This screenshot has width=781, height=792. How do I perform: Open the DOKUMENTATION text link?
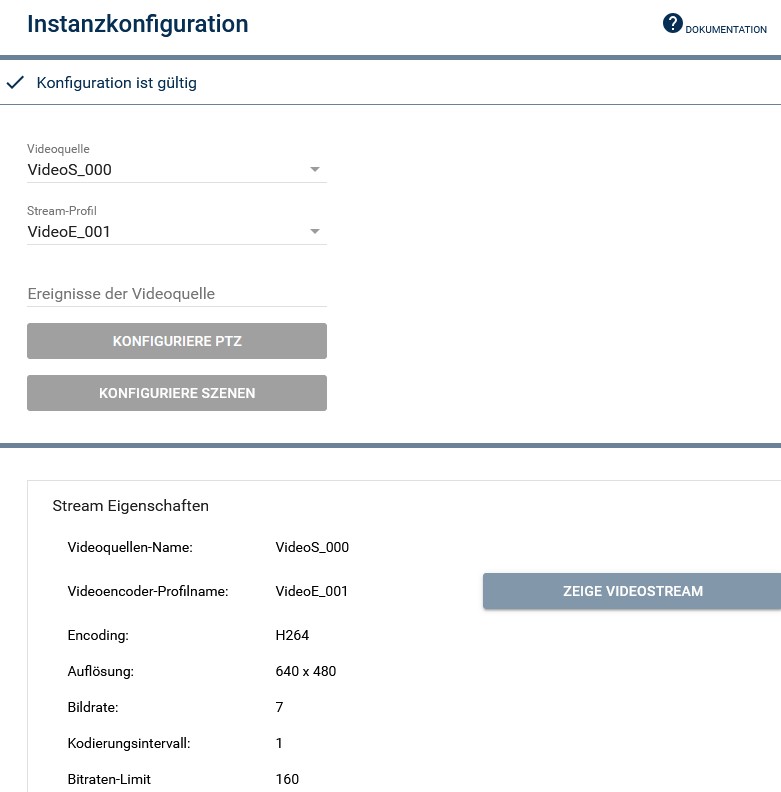[726, 30]
